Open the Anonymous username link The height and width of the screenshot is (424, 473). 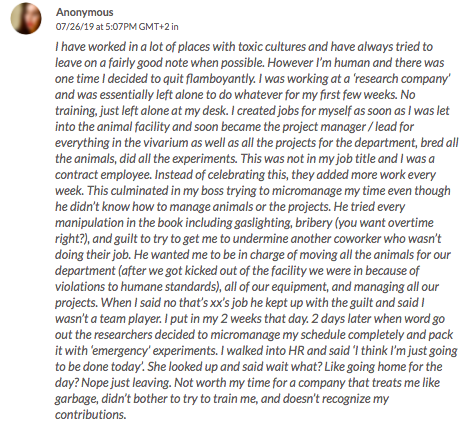85,12
